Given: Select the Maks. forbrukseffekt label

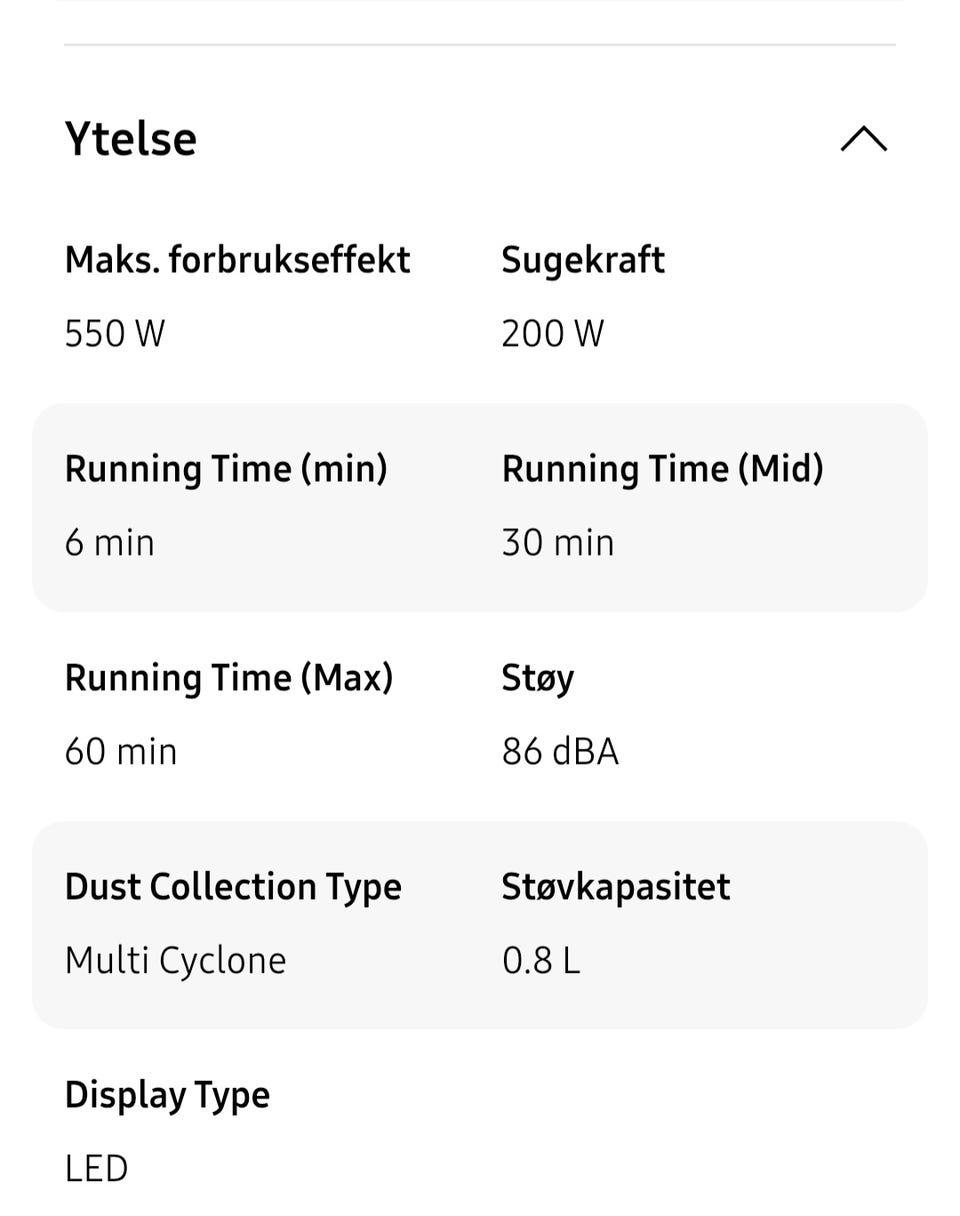Looking at the screenshot, I should pyautogui.click(x=237, y=260).
